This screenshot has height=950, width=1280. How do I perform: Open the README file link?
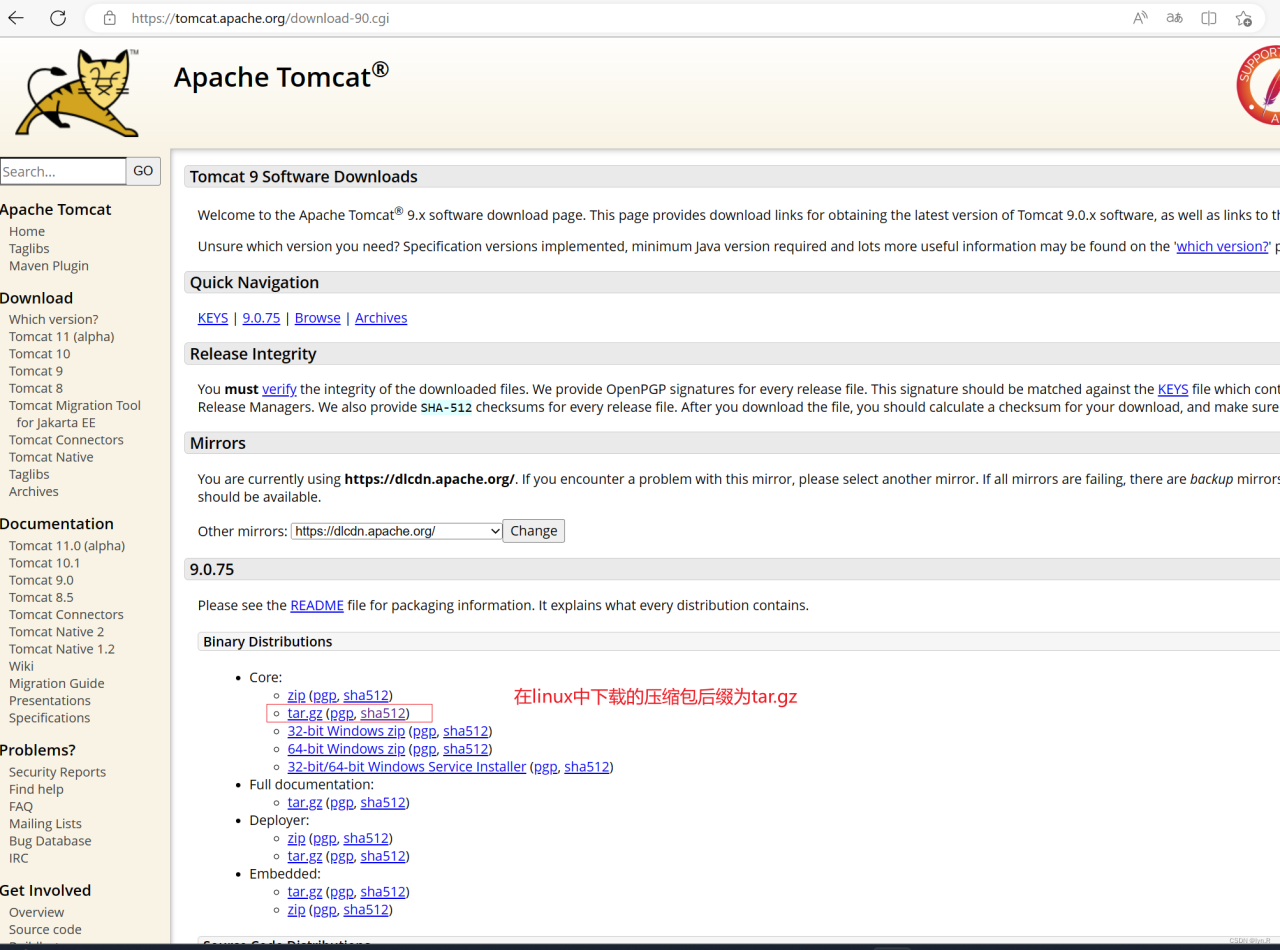point(316,605)
